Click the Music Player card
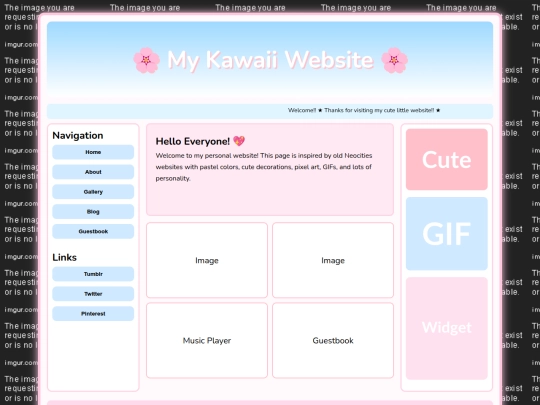This screenshot has width=540, height=405. [x=207, y=341]
